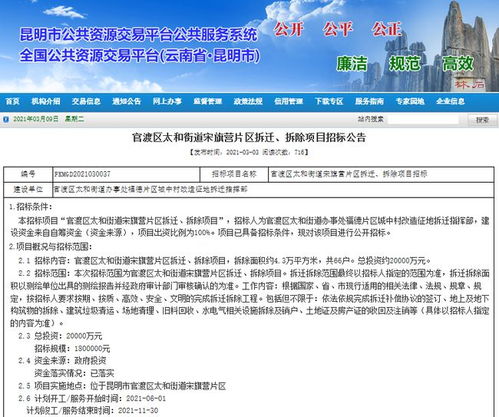Click the 昆明市公共资源交易平台公共服务系统 banner title
The width and height of the screenshot is (499, 417).
pos(139,35)
